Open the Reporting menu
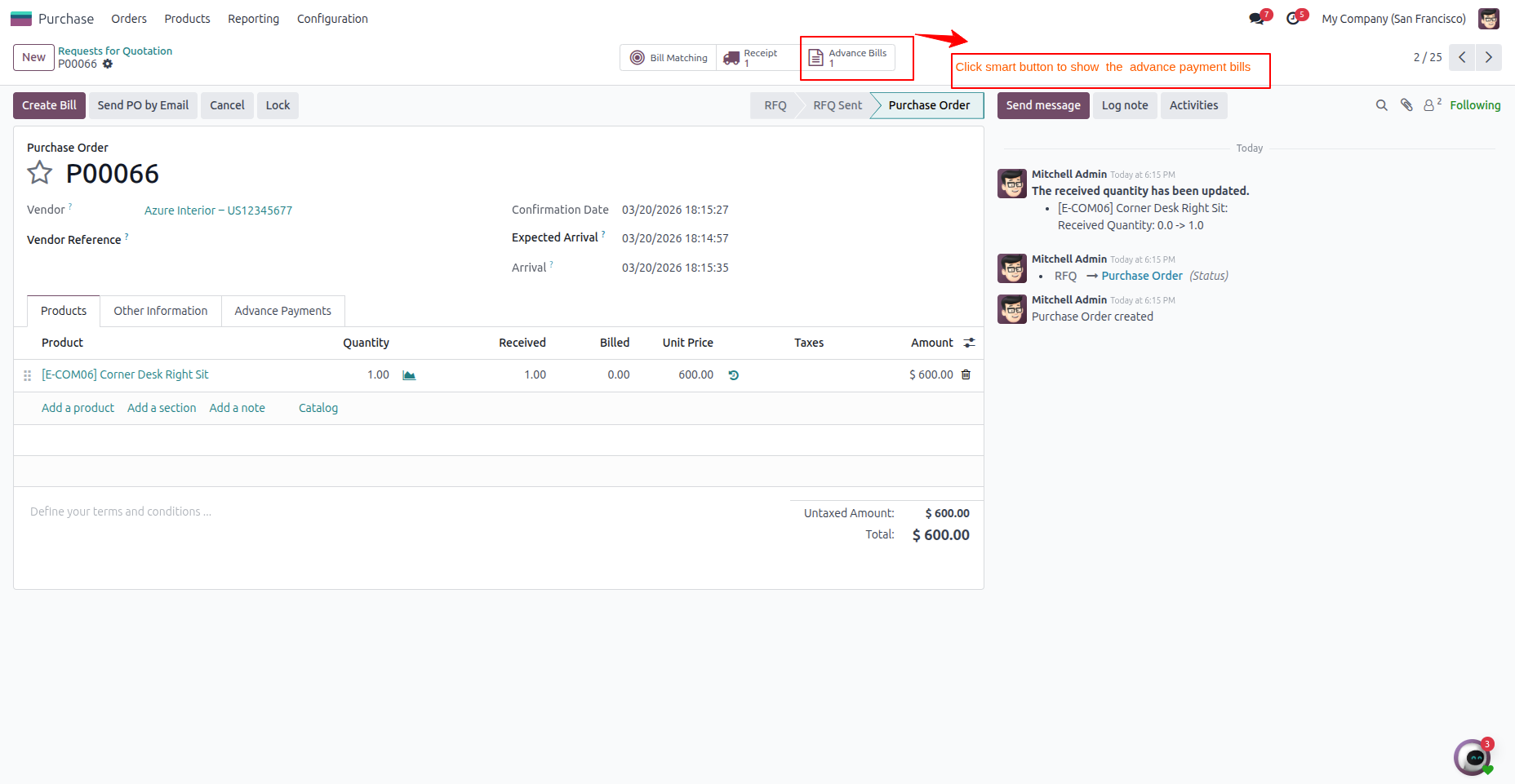This screenshot has width=1515, height=784. click(253, 19)
